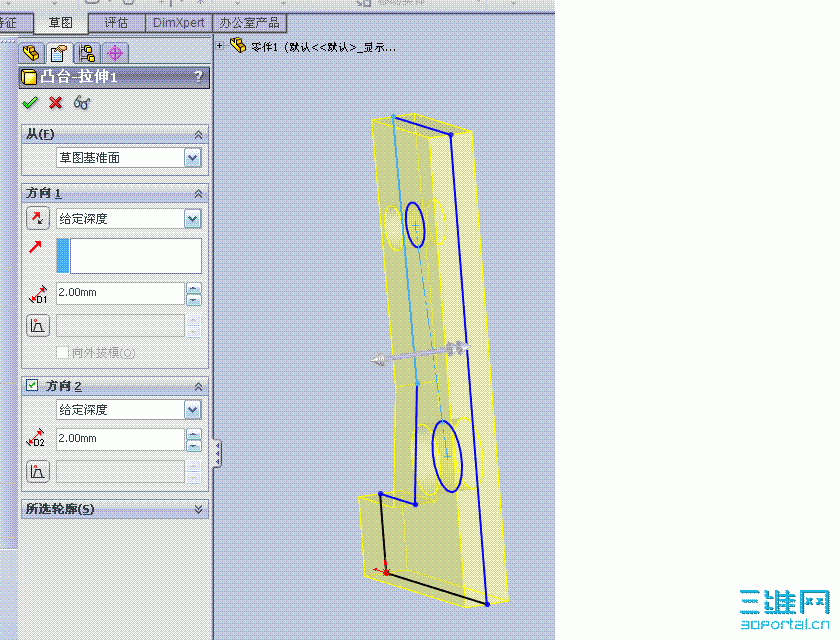Expand the 所选轮廓(S) section
This screenshot has width=840, height=640.
click(198, 508)
